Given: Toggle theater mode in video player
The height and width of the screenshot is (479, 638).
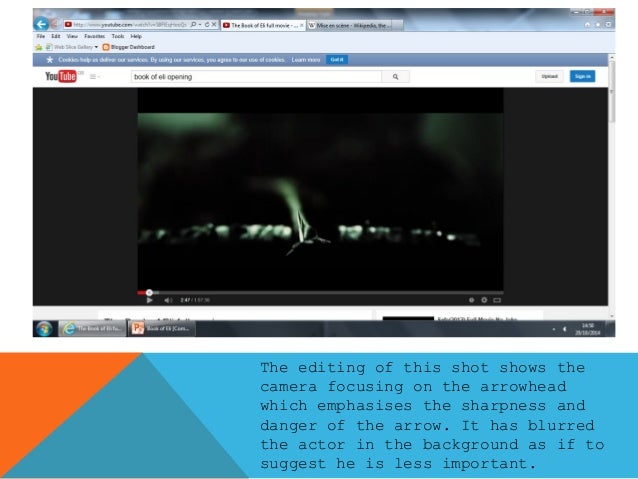Looking at the screenshot, I should (x=497, y=300).
